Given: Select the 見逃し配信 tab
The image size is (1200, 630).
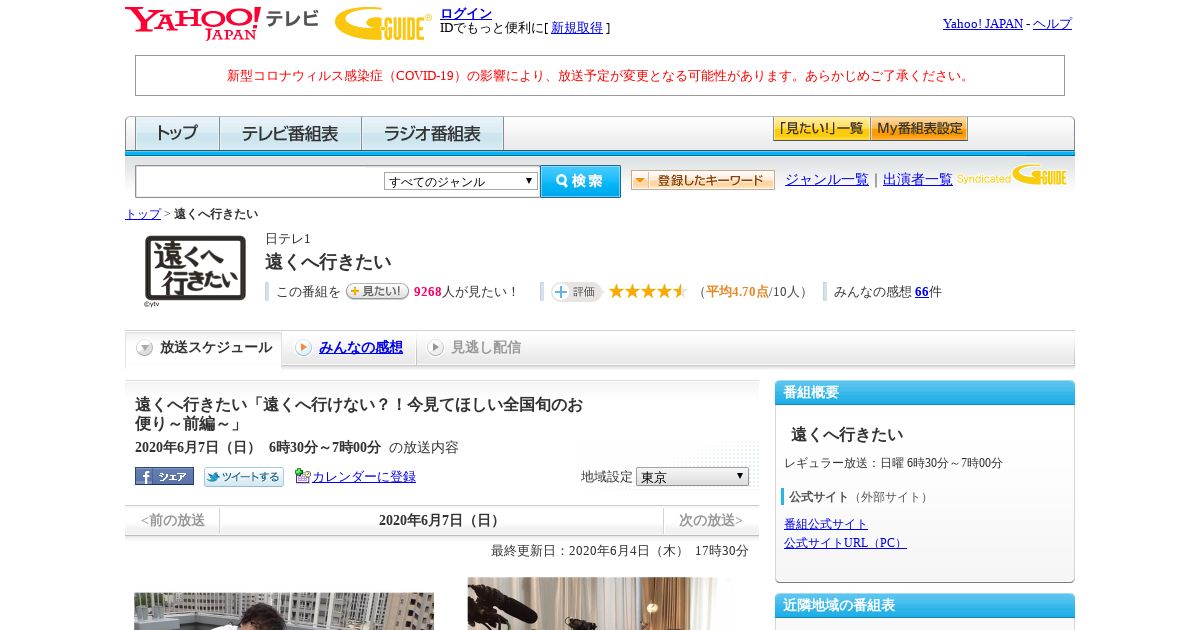Looking at the screenshot, I should [486, 347].
